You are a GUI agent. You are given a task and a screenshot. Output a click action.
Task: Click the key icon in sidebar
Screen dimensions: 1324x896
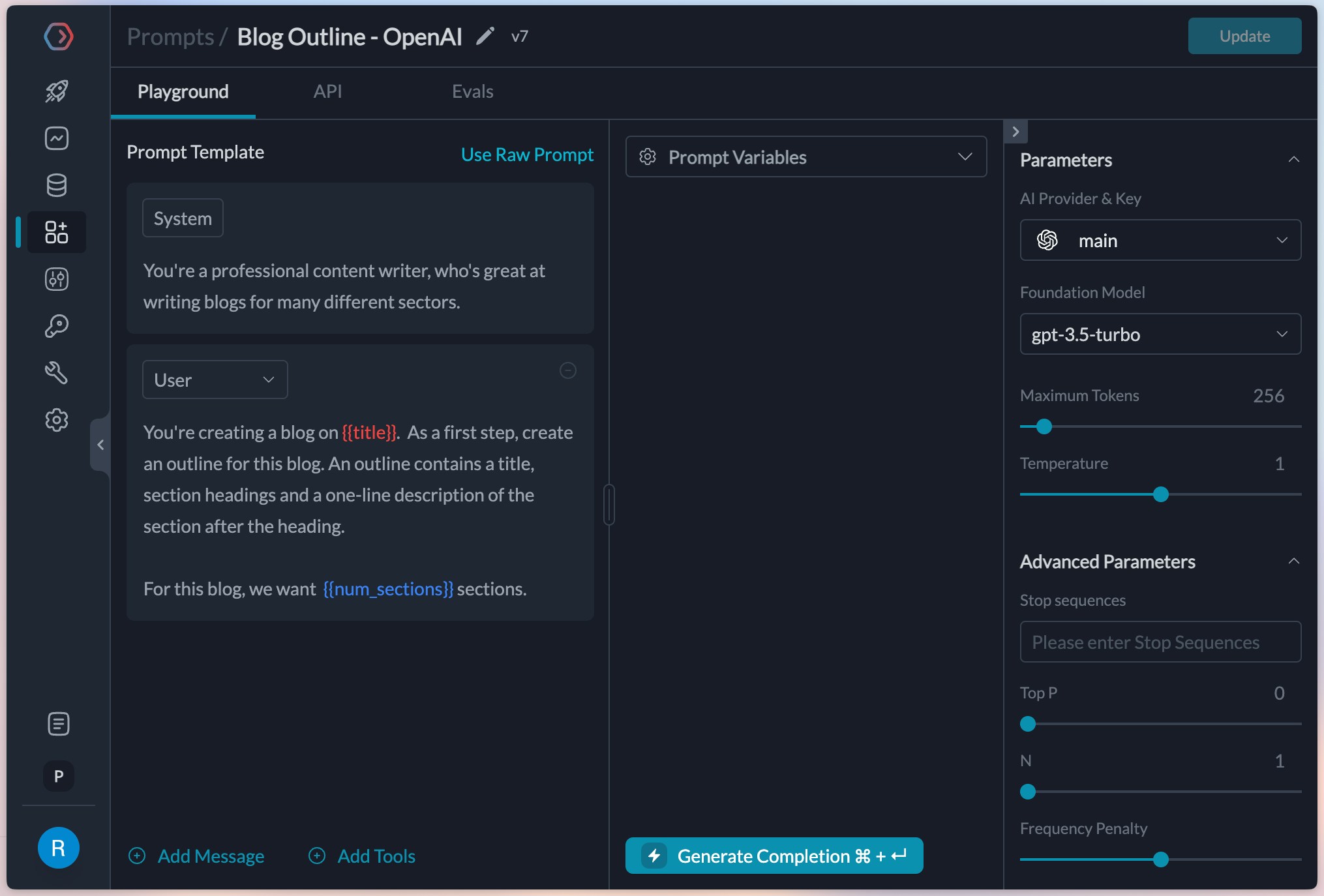pos(57,326)
